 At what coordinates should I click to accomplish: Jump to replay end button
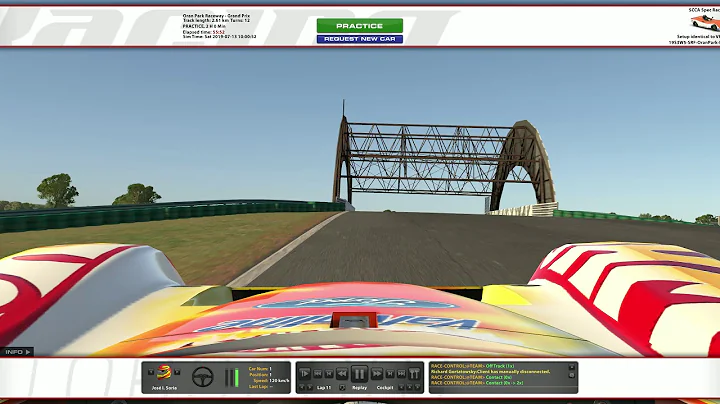click(x=402, y=374)
